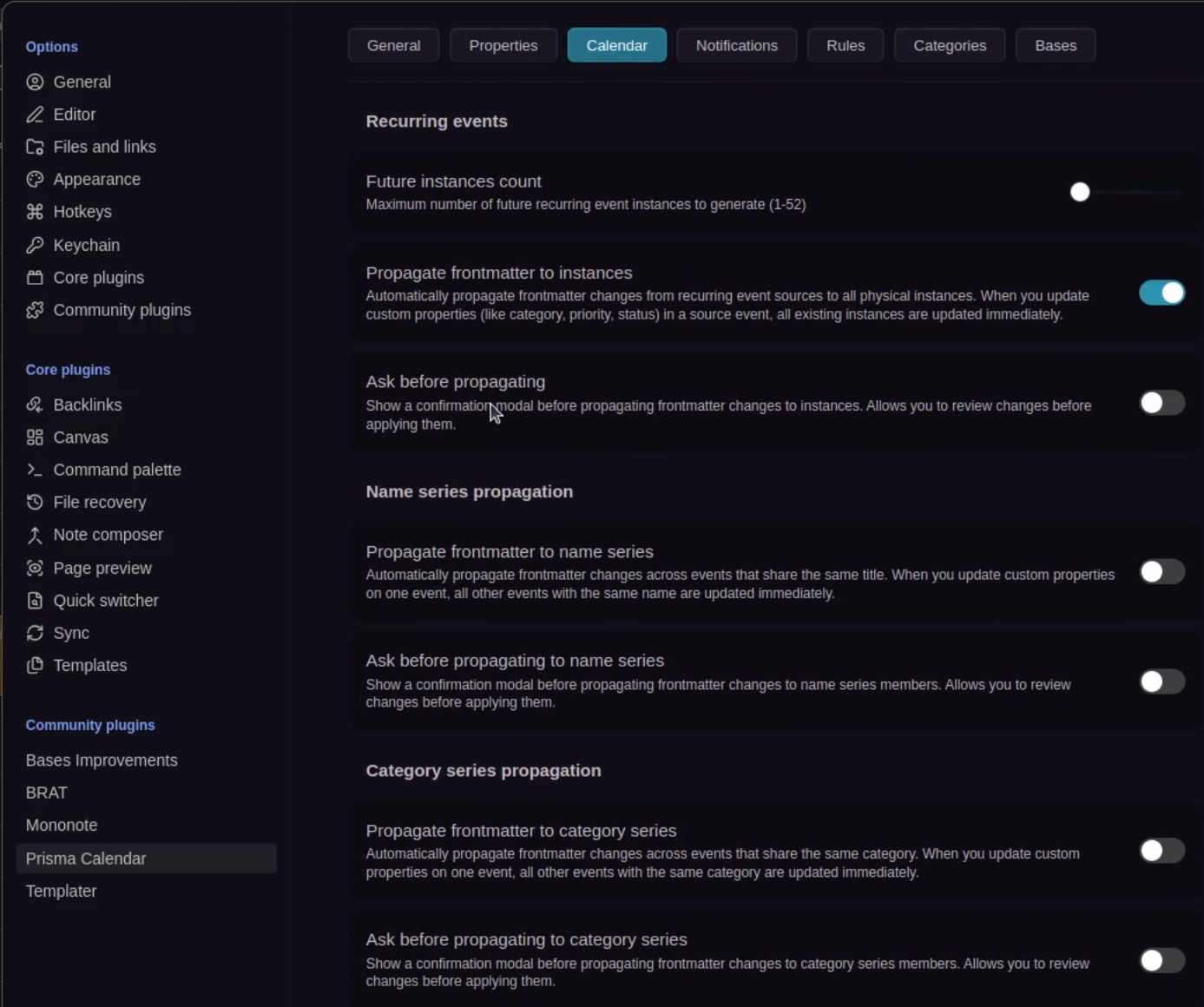Turn on Propagate frontmatter to name series
This screenshot has width=1204, height=1007.
1161,572
